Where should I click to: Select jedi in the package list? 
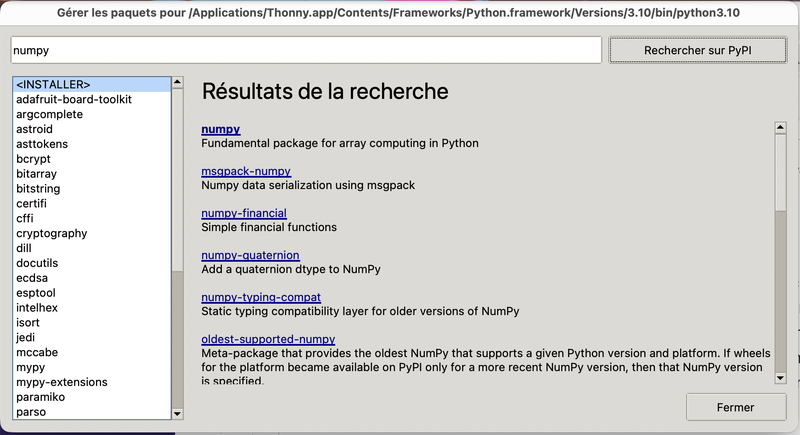pos(92,337)
